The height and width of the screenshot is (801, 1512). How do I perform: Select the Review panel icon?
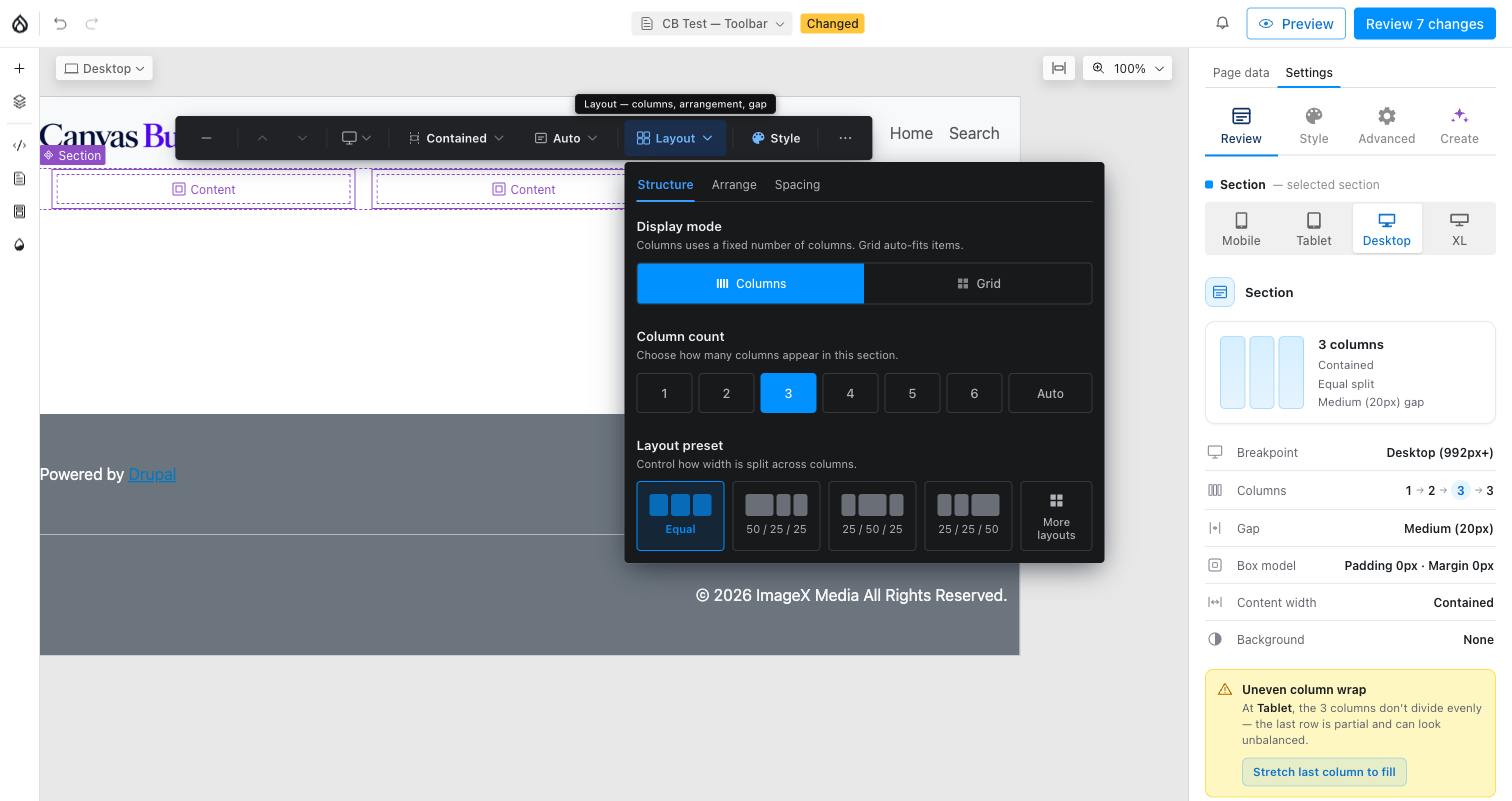click(x=1241, y=126)
